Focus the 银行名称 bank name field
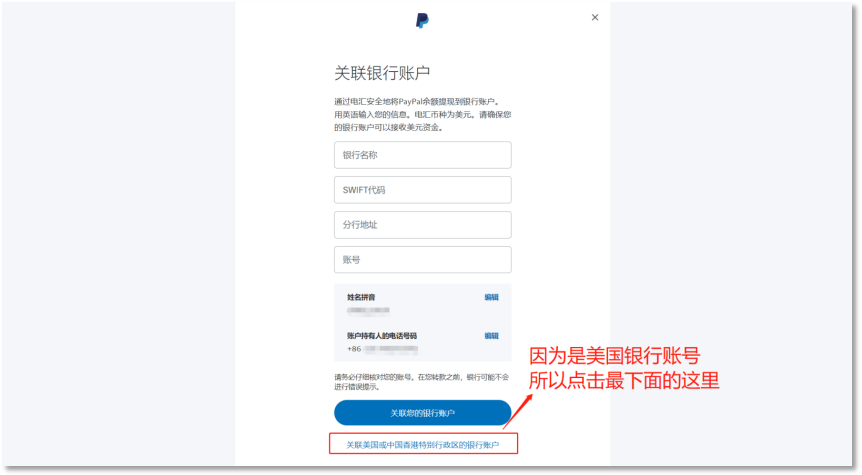This screenshot has width=862, height=475. coord(423,155)
